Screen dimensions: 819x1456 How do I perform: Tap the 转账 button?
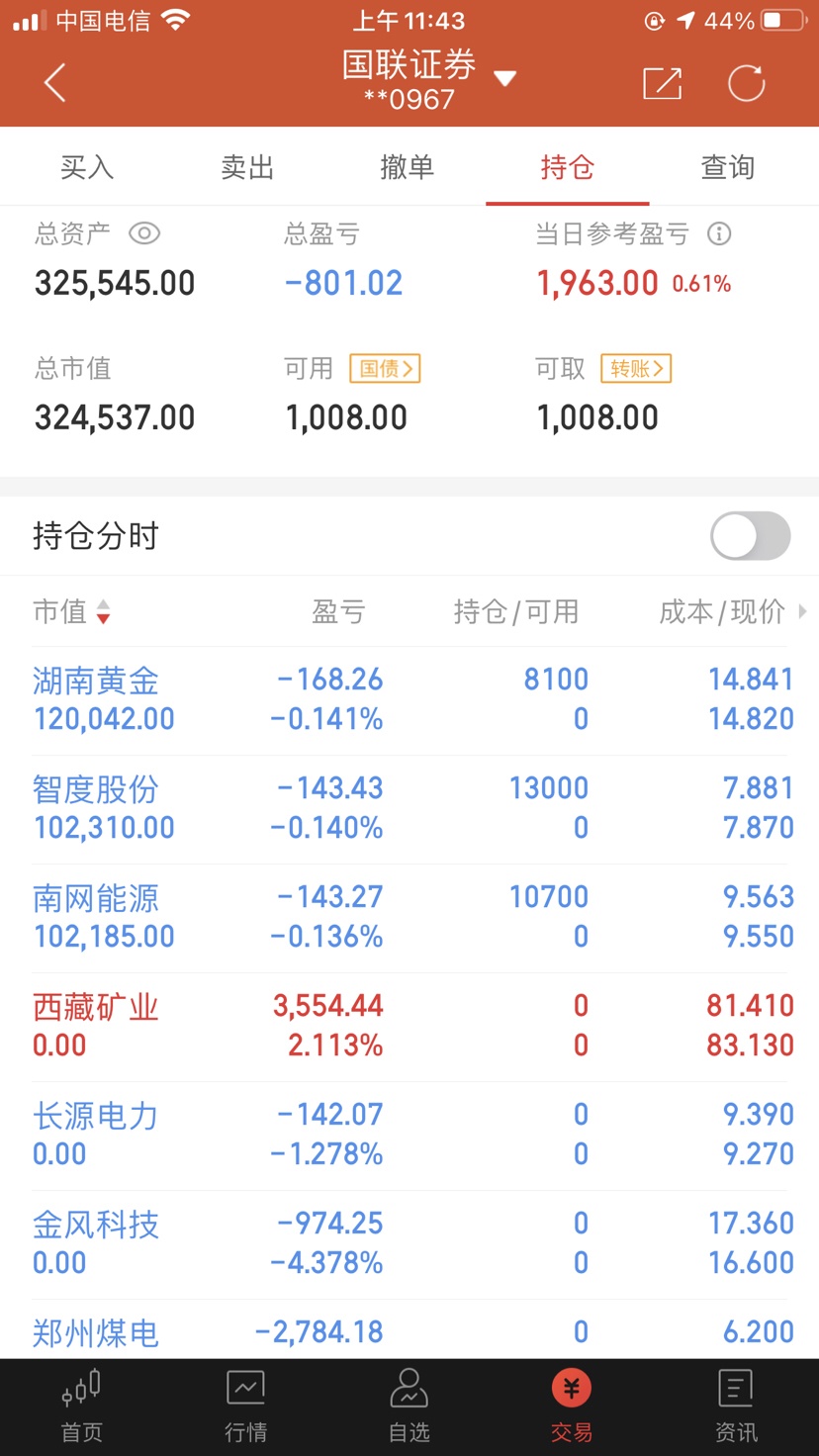pos(636,369)
